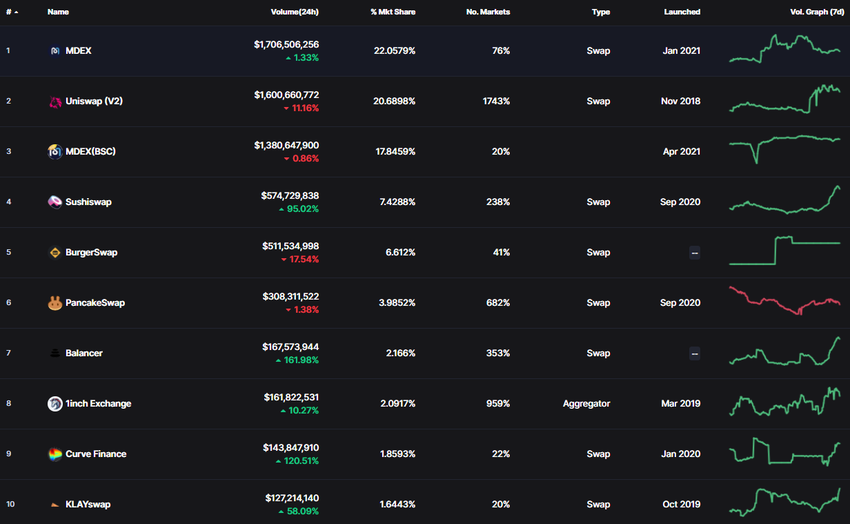Viewport: 850px width, 524px height.
Task: Select the $574,729,838 volume value
Action: click(290, 196)
